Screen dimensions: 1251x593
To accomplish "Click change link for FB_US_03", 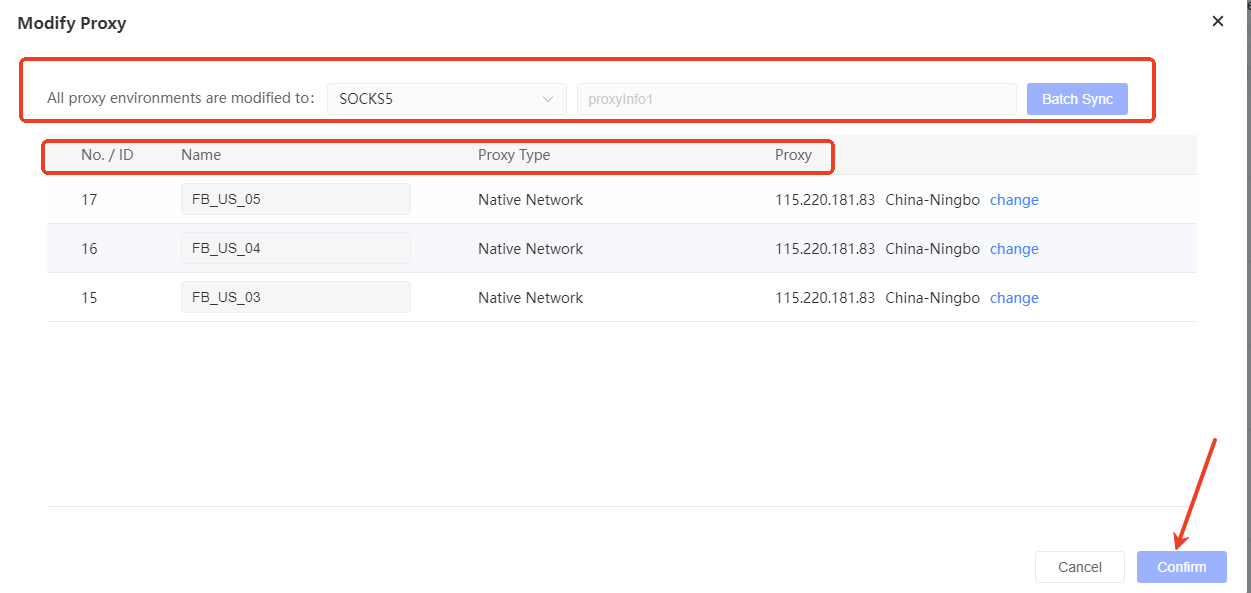I will pos(1014,298).
